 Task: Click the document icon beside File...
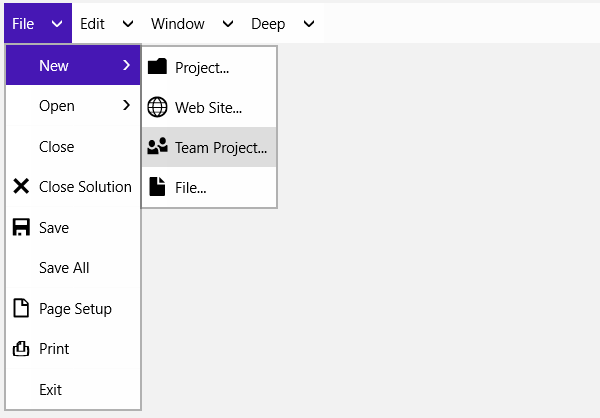click(157, 187)
